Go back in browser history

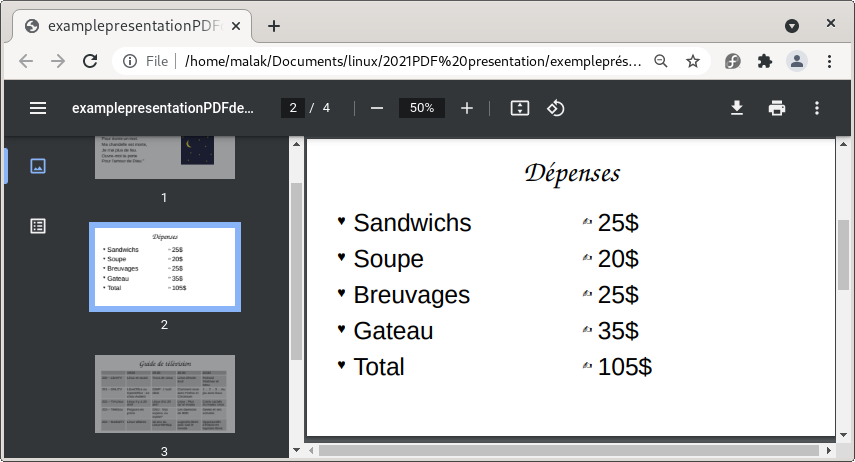coord(26,61)
